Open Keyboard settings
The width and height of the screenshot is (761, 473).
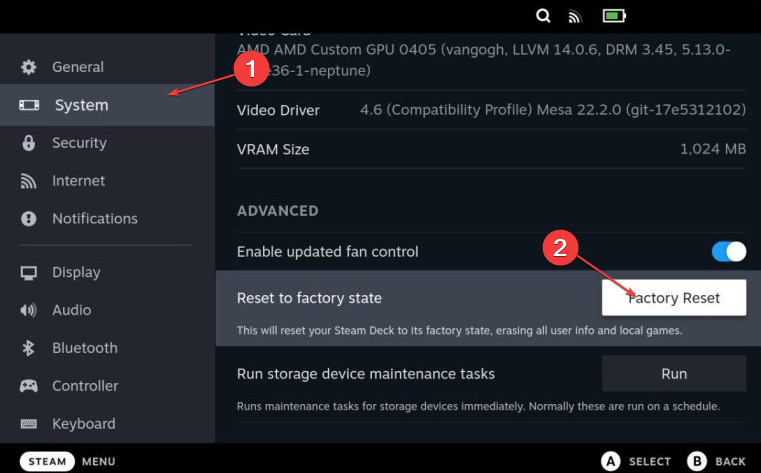click(x=107, y=424)
